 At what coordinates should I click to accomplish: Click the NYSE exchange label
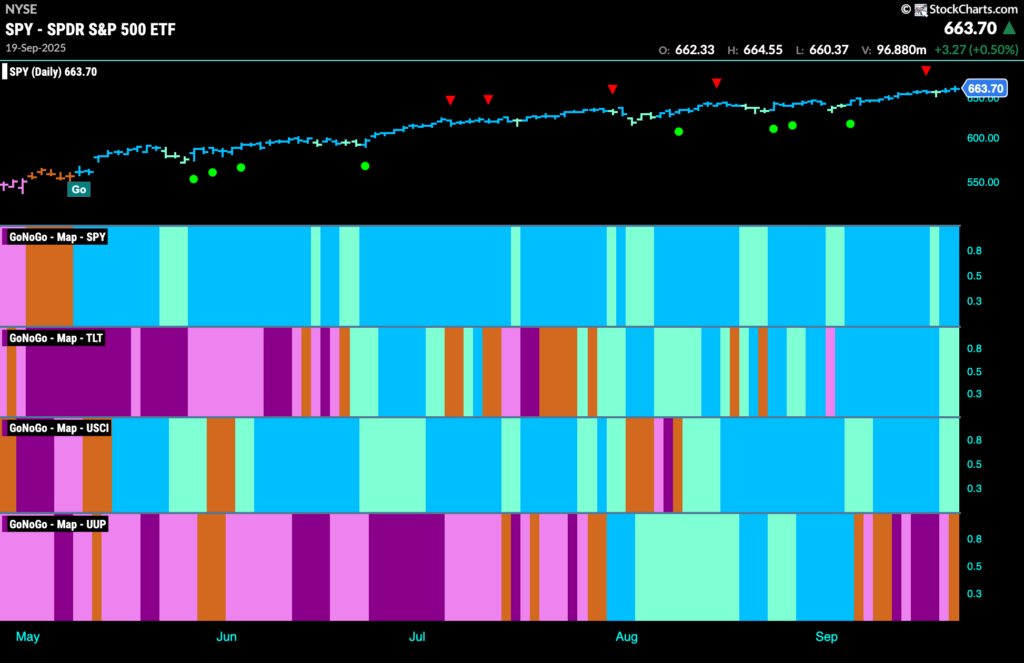(x=21, y=9)
